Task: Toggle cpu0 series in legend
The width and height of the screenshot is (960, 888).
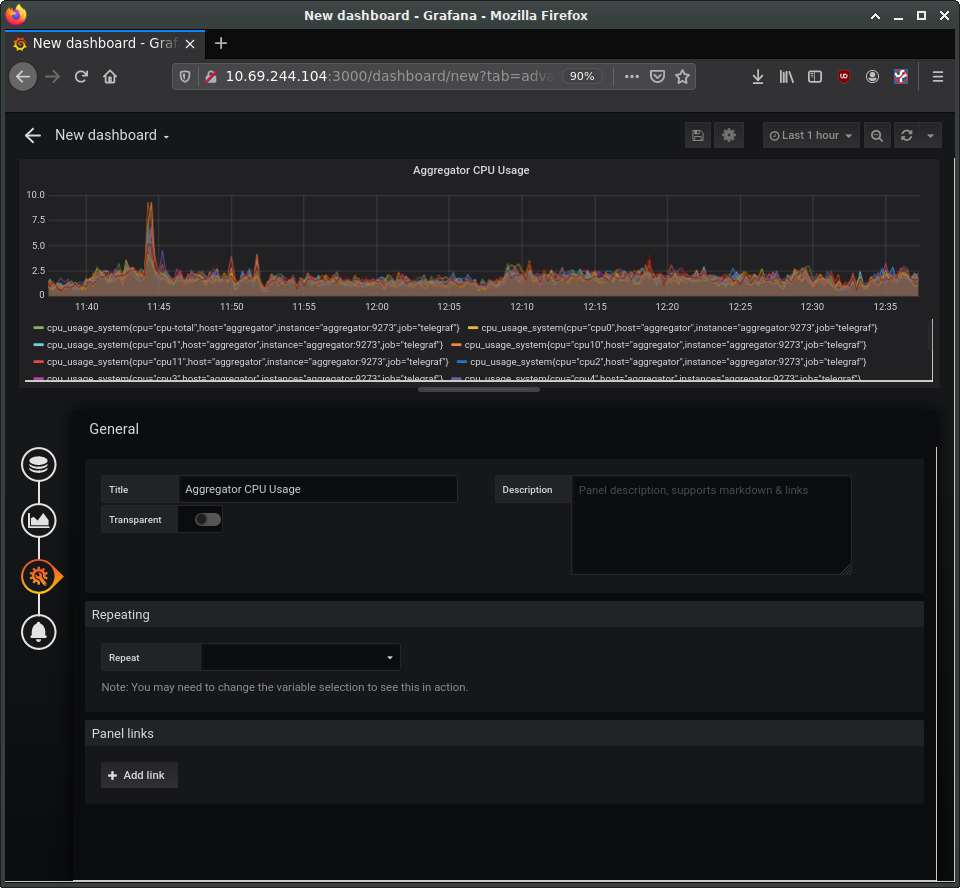Action: pyautogui.click(x=679, y=328)
